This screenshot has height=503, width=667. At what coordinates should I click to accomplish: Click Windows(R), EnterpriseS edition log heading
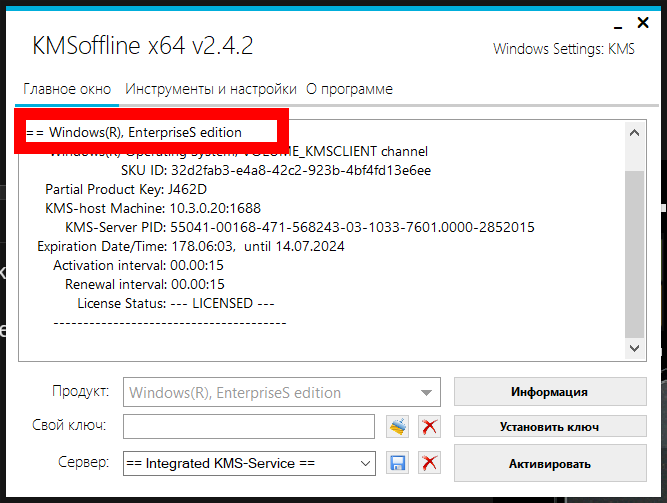[134, 132]
